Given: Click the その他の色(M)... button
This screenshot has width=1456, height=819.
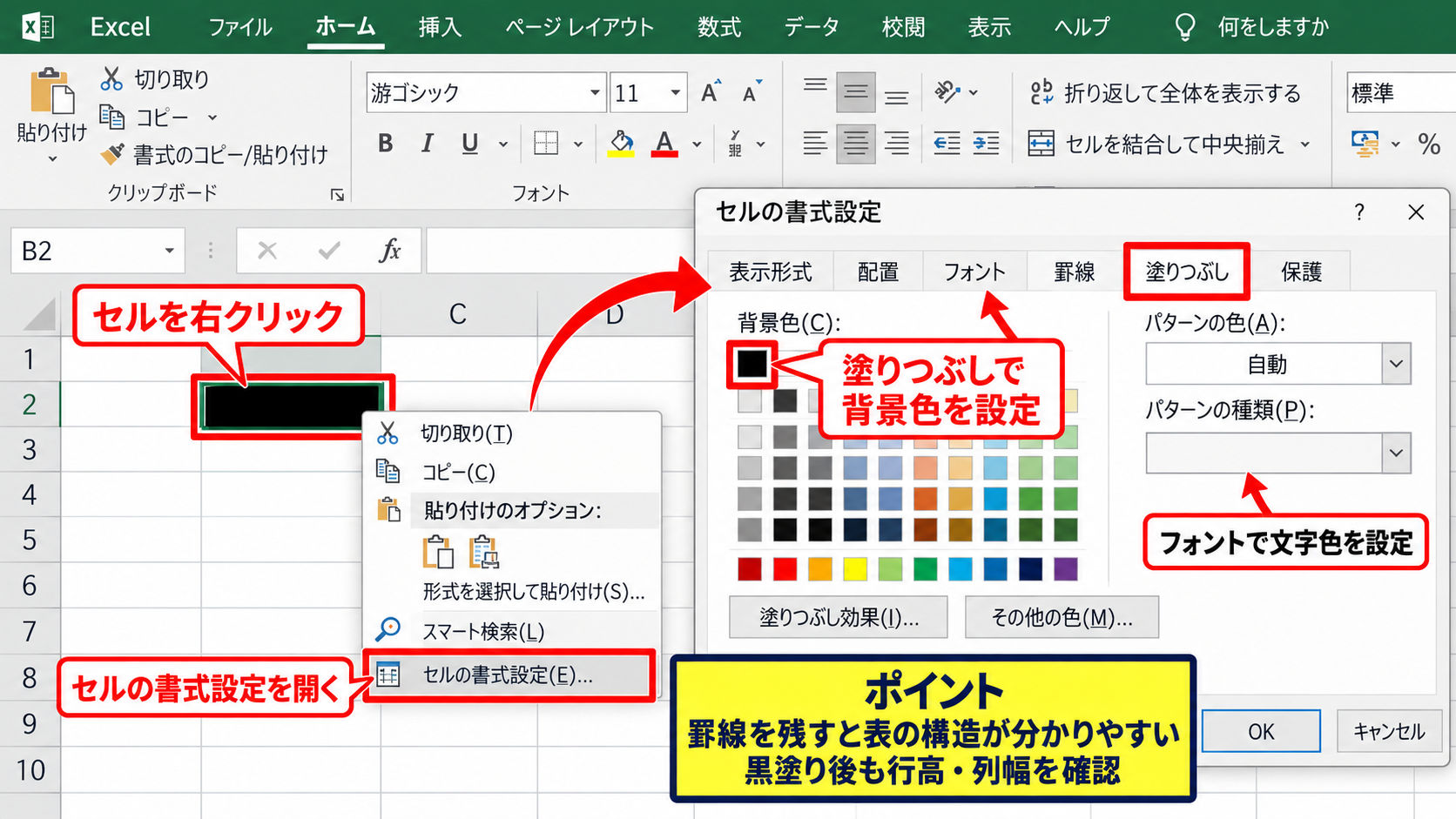Looking at the screenshot, I should (1062, 617).
